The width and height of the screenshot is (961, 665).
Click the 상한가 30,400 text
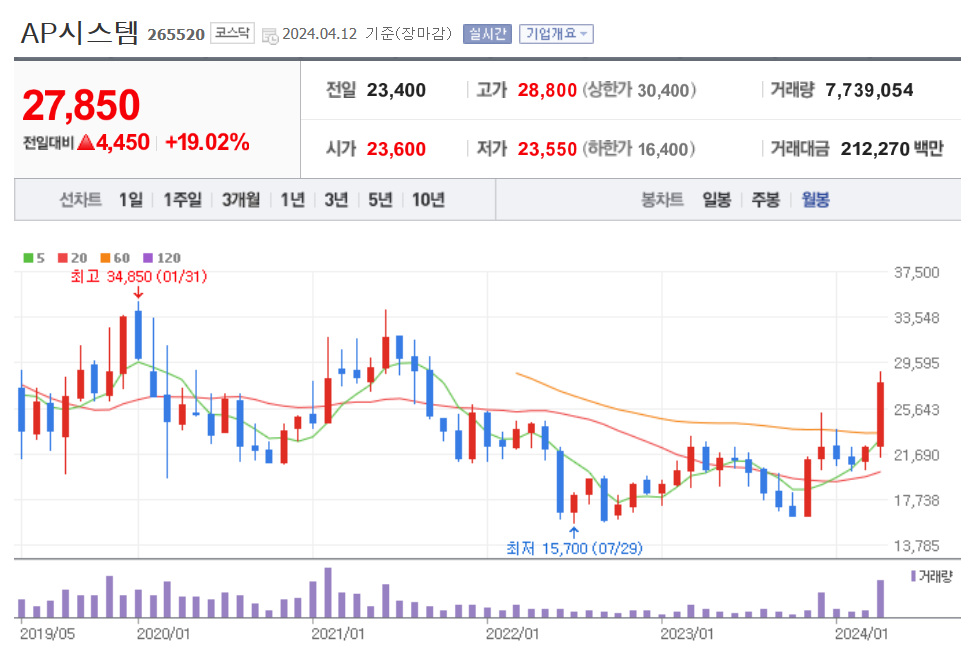tap(639, 90)
